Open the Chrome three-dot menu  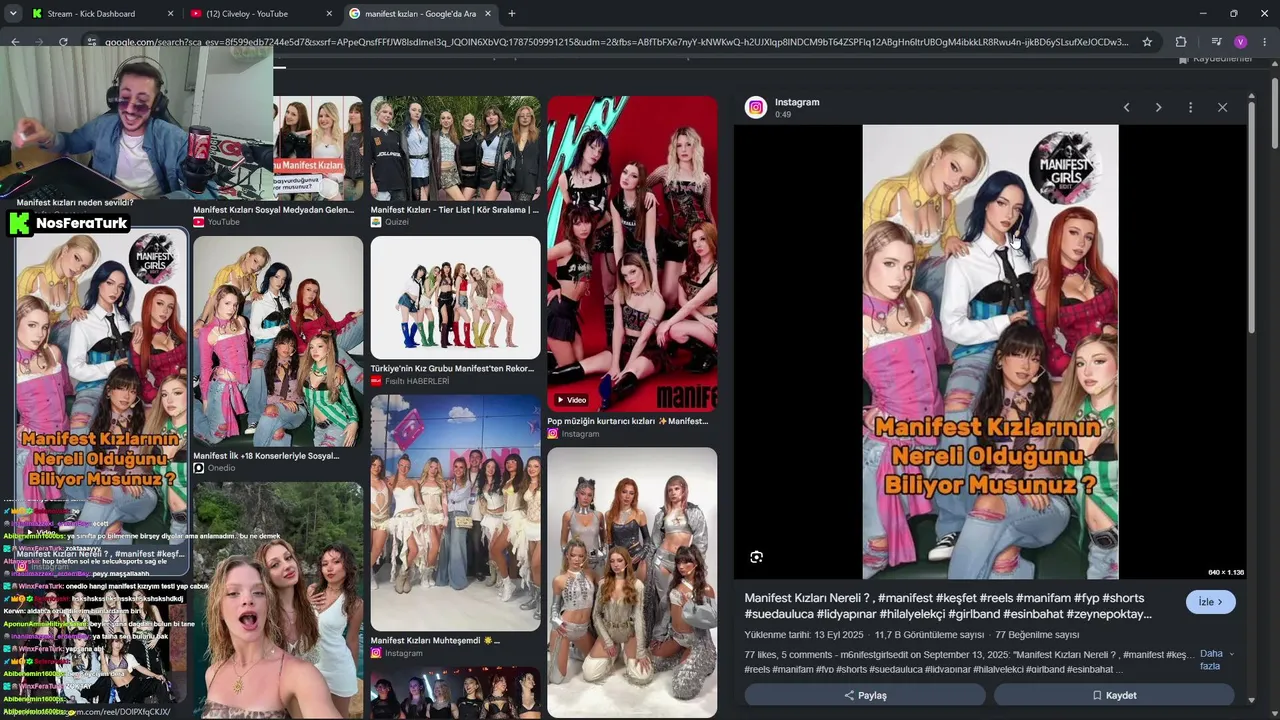(x=1264, y=42)
